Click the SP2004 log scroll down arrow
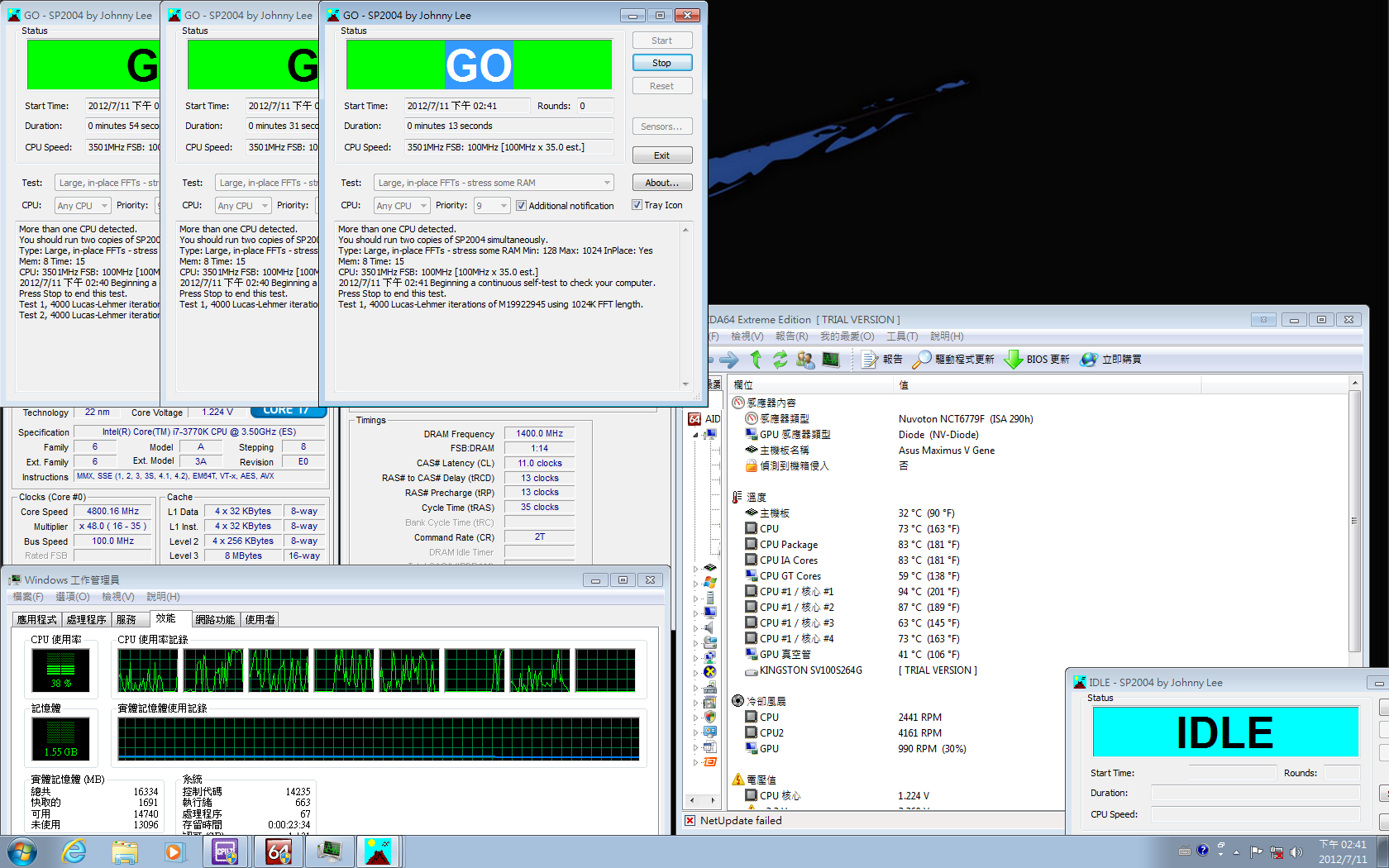 tap(685, 384)
